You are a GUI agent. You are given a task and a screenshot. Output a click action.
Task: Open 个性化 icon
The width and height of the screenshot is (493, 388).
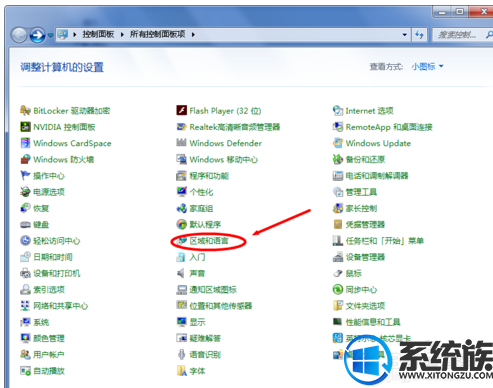[181, 192]
